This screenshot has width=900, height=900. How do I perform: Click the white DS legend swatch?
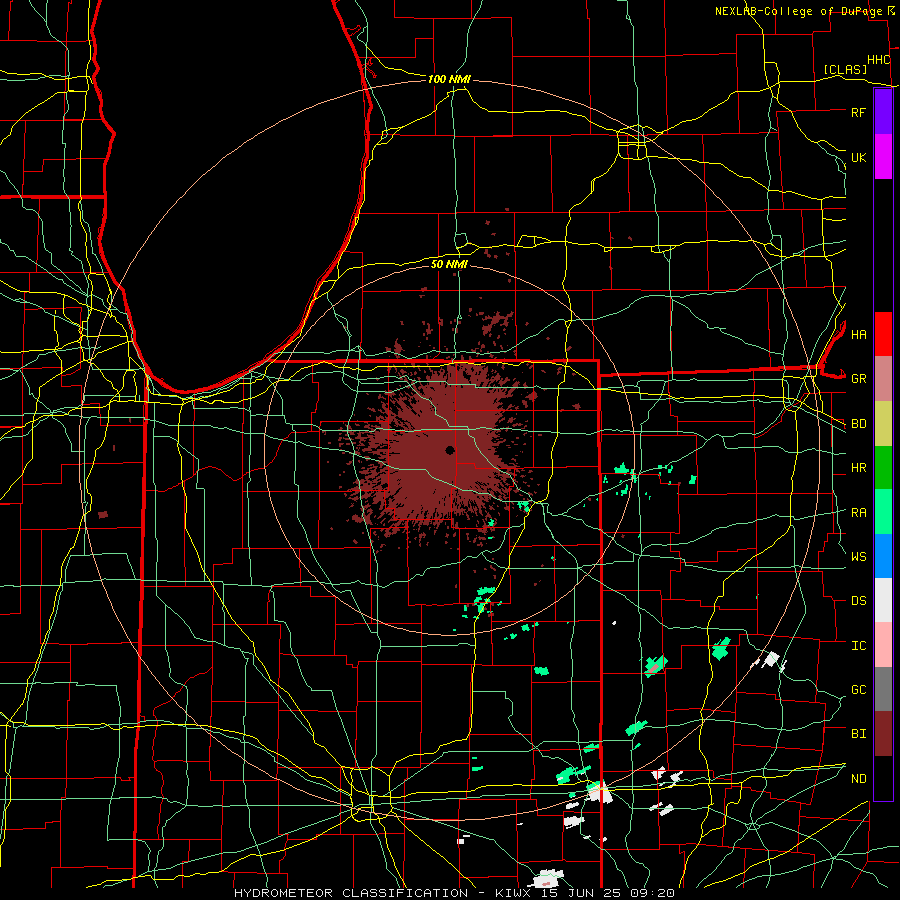883,600
